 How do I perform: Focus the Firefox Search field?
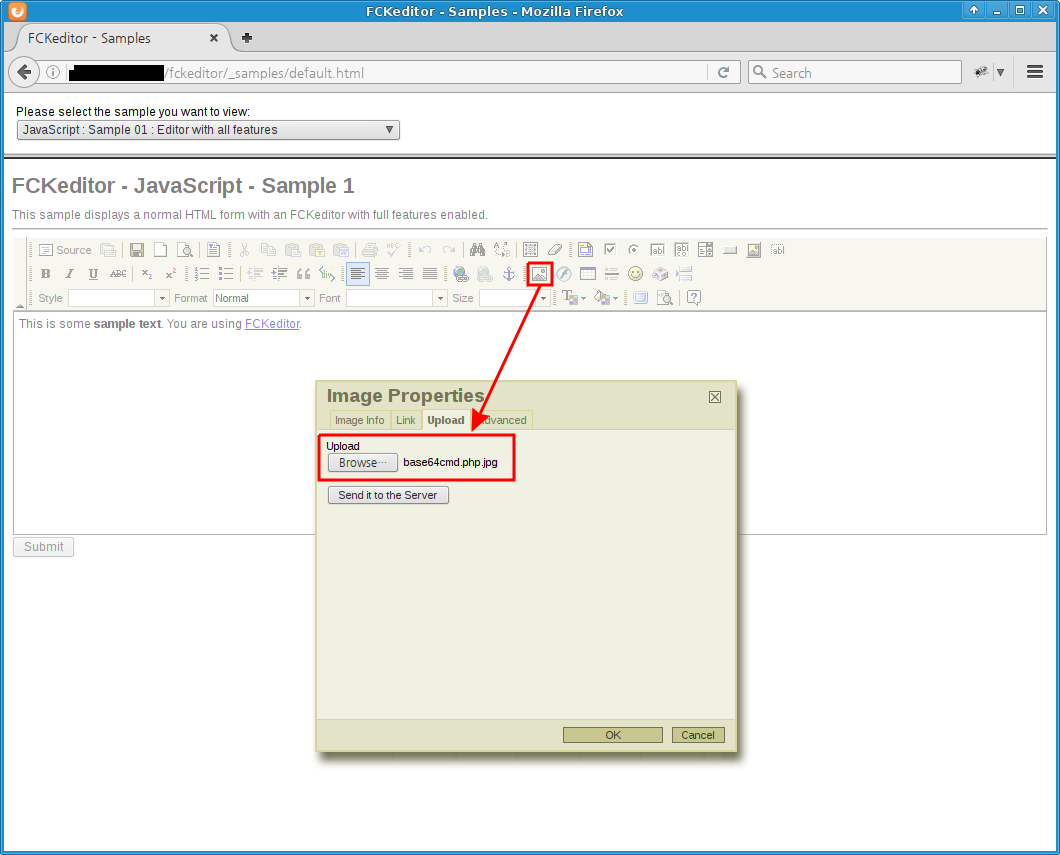click(854, 72)
